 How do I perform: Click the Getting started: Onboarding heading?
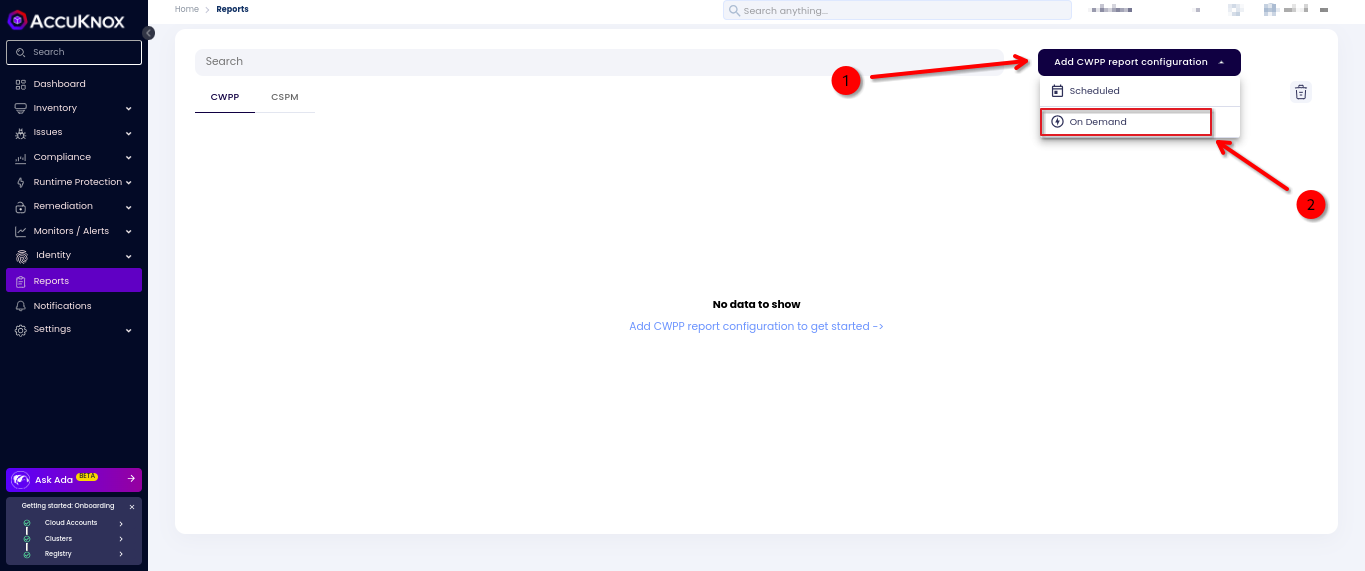tap(68, 506)
